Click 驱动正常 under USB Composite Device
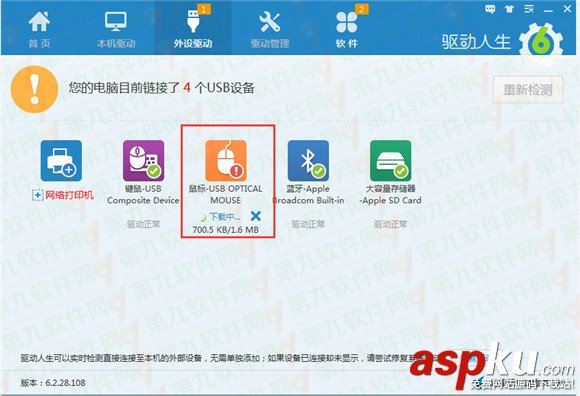580x396 pixels. 143,224
